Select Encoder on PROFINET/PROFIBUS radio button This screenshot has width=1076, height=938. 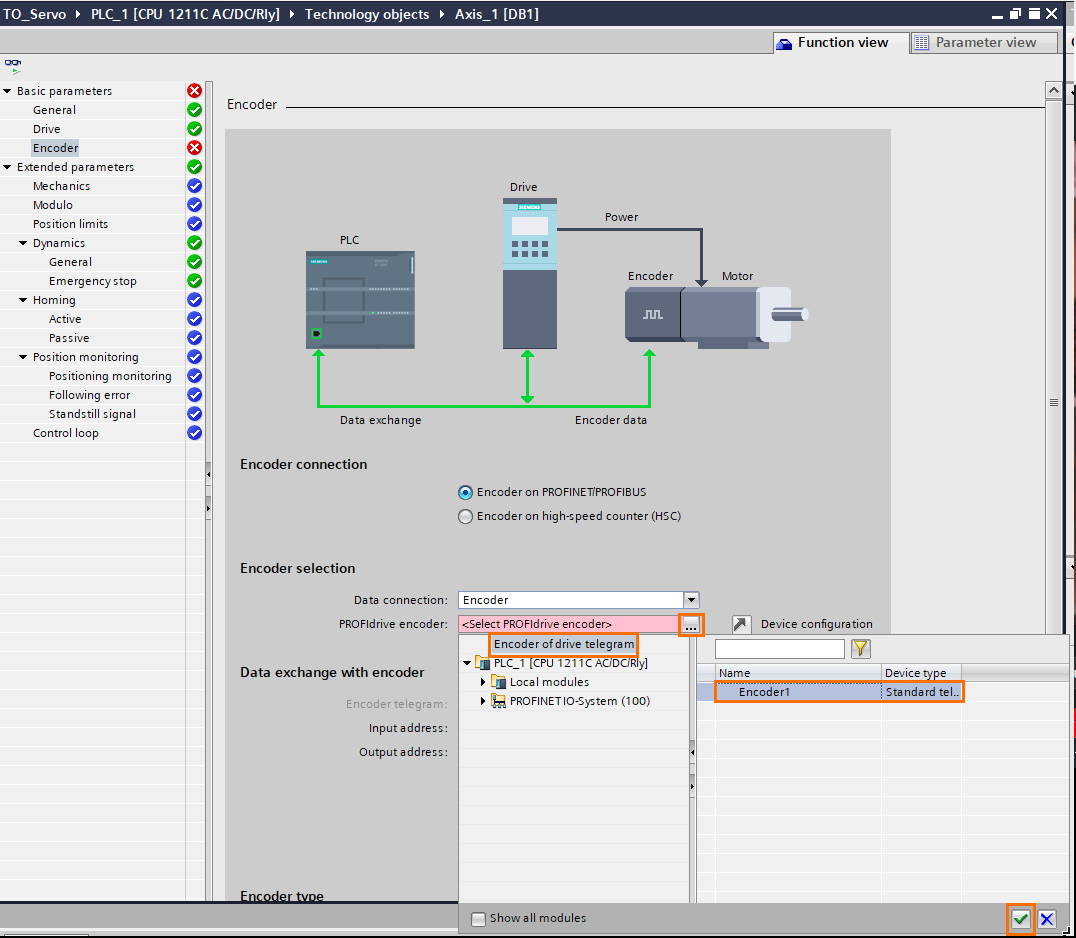[465, 493]
